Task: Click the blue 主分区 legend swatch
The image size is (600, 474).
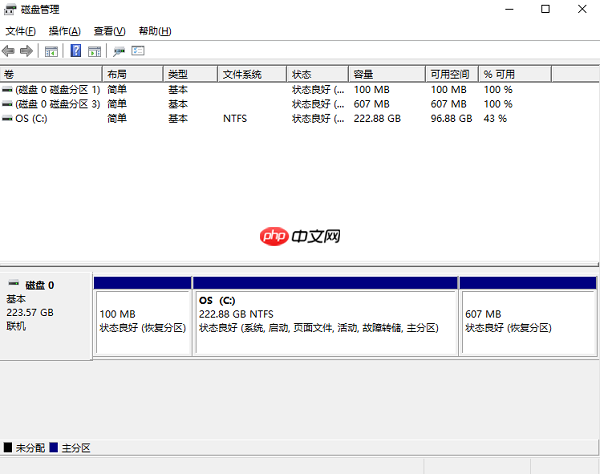Action: [54, 447]
